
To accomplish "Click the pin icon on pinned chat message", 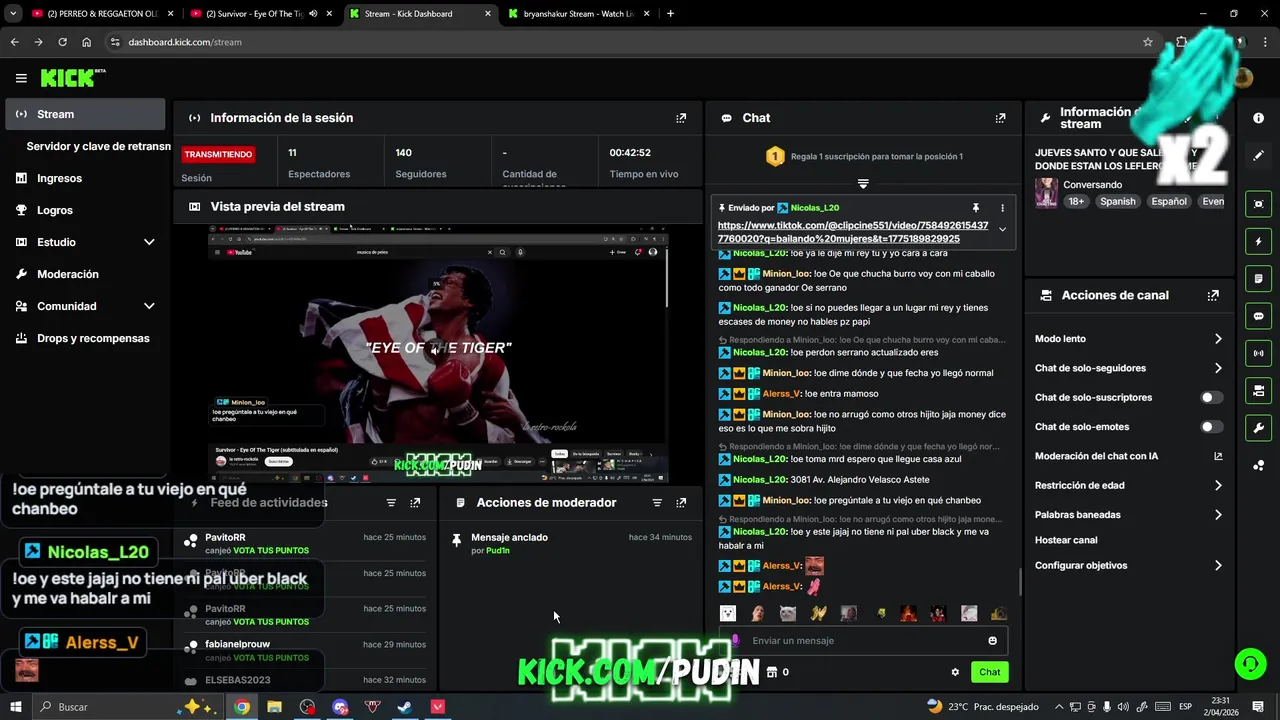I will pos(976,208).
